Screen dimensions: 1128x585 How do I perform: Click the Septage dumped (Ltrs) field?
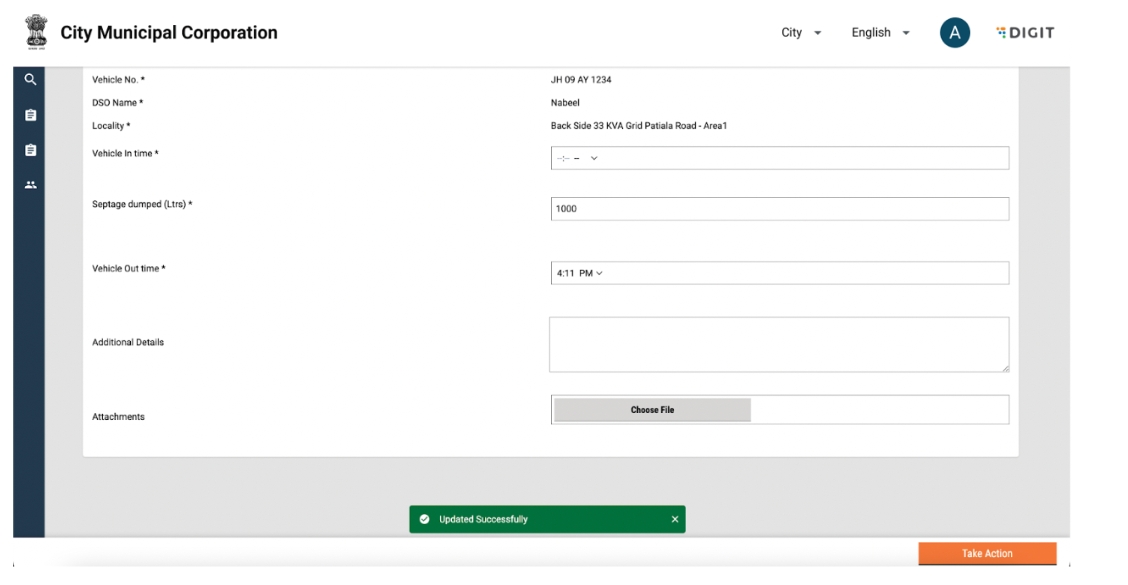[778, 209]
